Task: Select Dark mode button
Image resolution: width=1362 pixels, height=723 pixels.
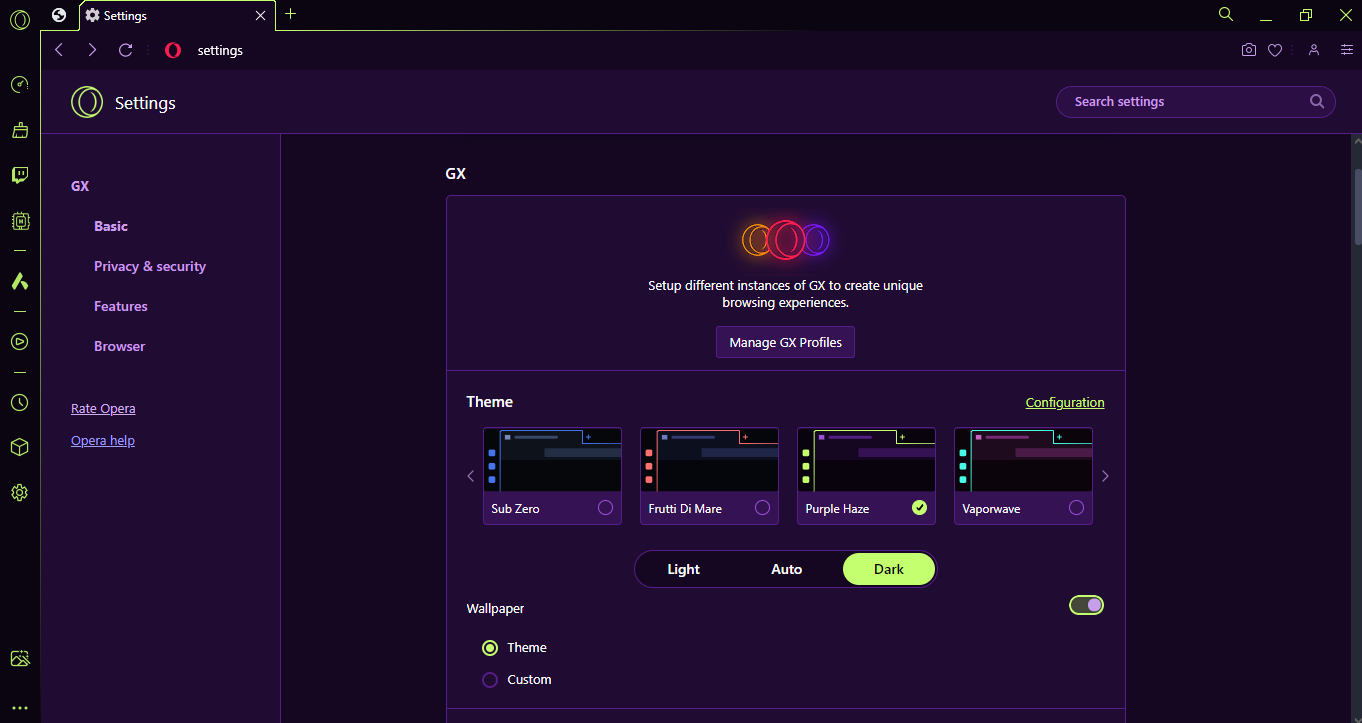Action: tap(889, 569)
